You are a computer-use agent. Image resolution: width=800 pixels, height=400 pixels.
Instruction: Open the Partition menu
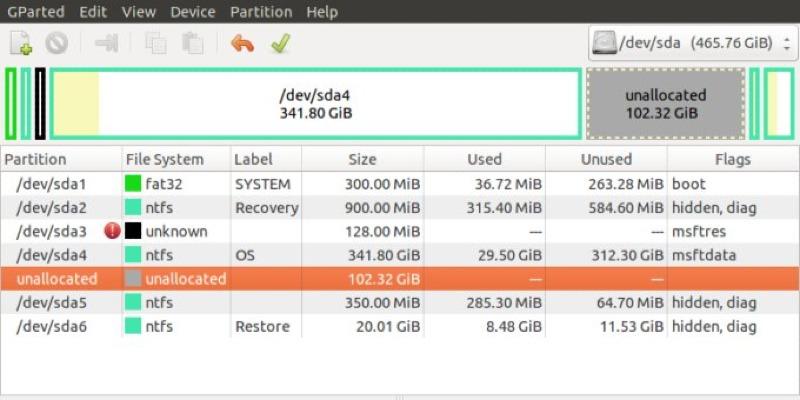click(261, 12)
